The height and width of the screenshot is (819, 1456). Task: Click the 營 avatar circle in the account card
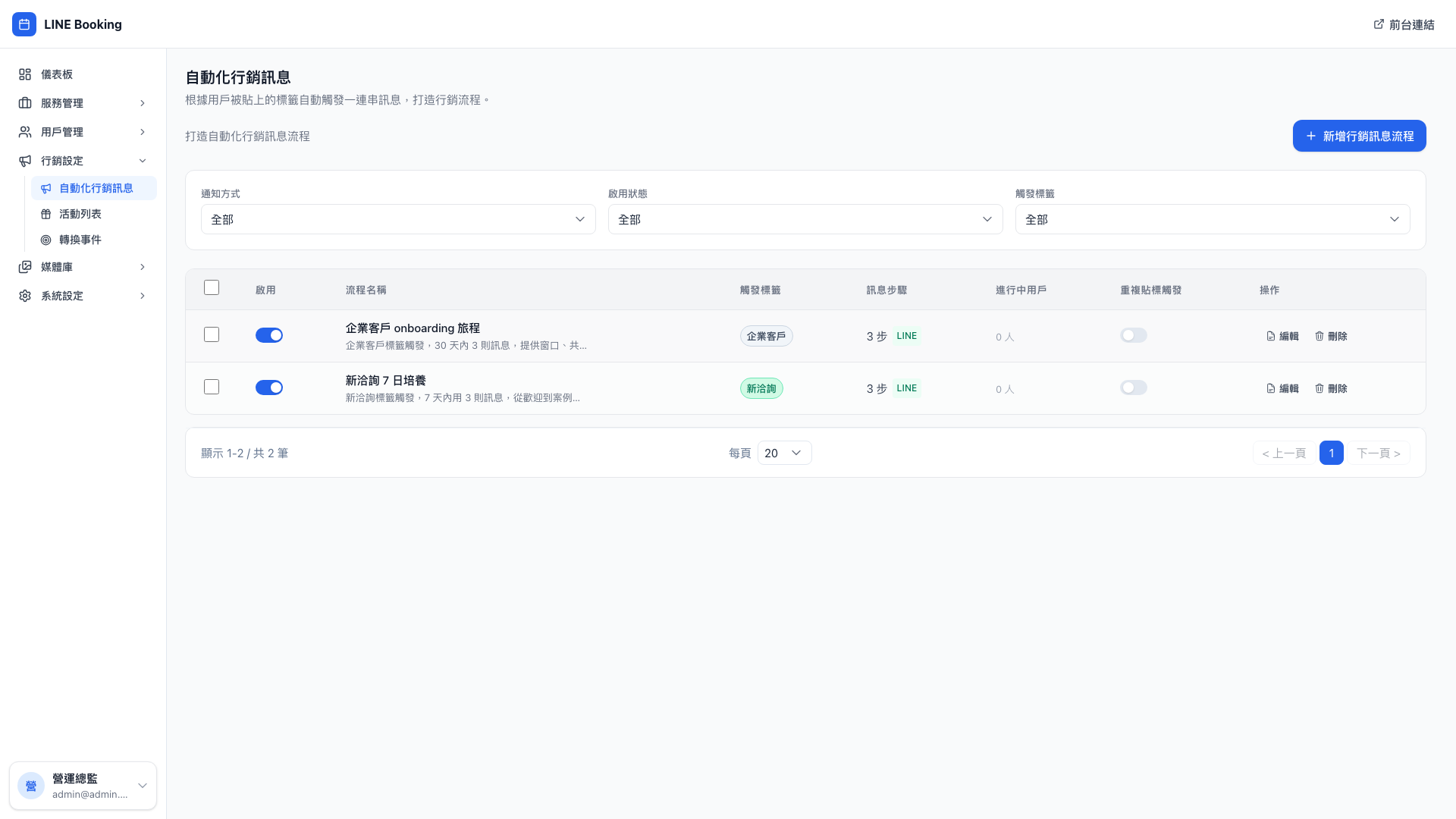31,786
